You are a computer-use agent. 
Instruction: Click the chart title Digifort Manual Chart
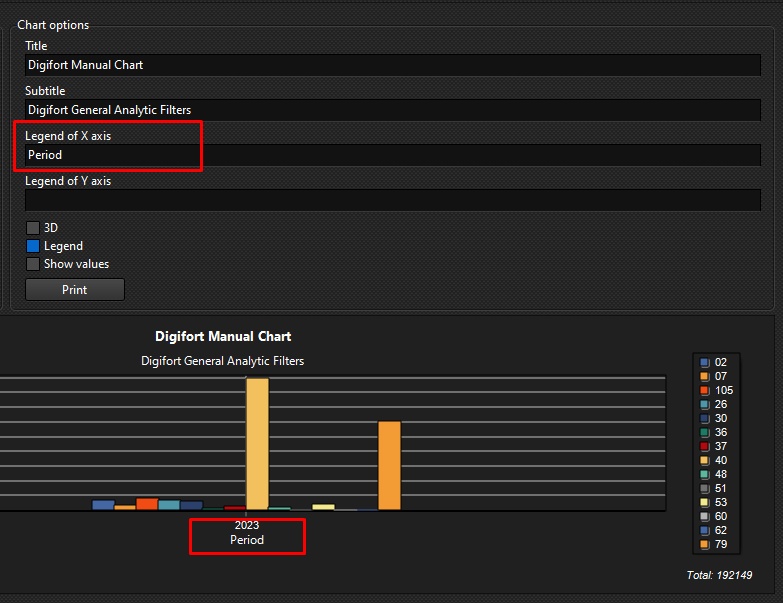point(223,336)
